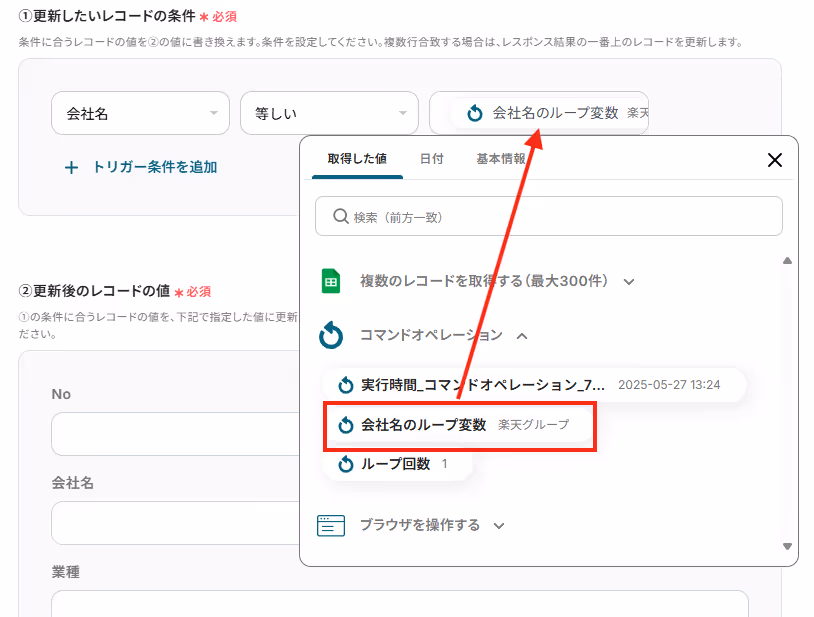Click the ①更新したいレコードの条件 heading

[107, 16]
